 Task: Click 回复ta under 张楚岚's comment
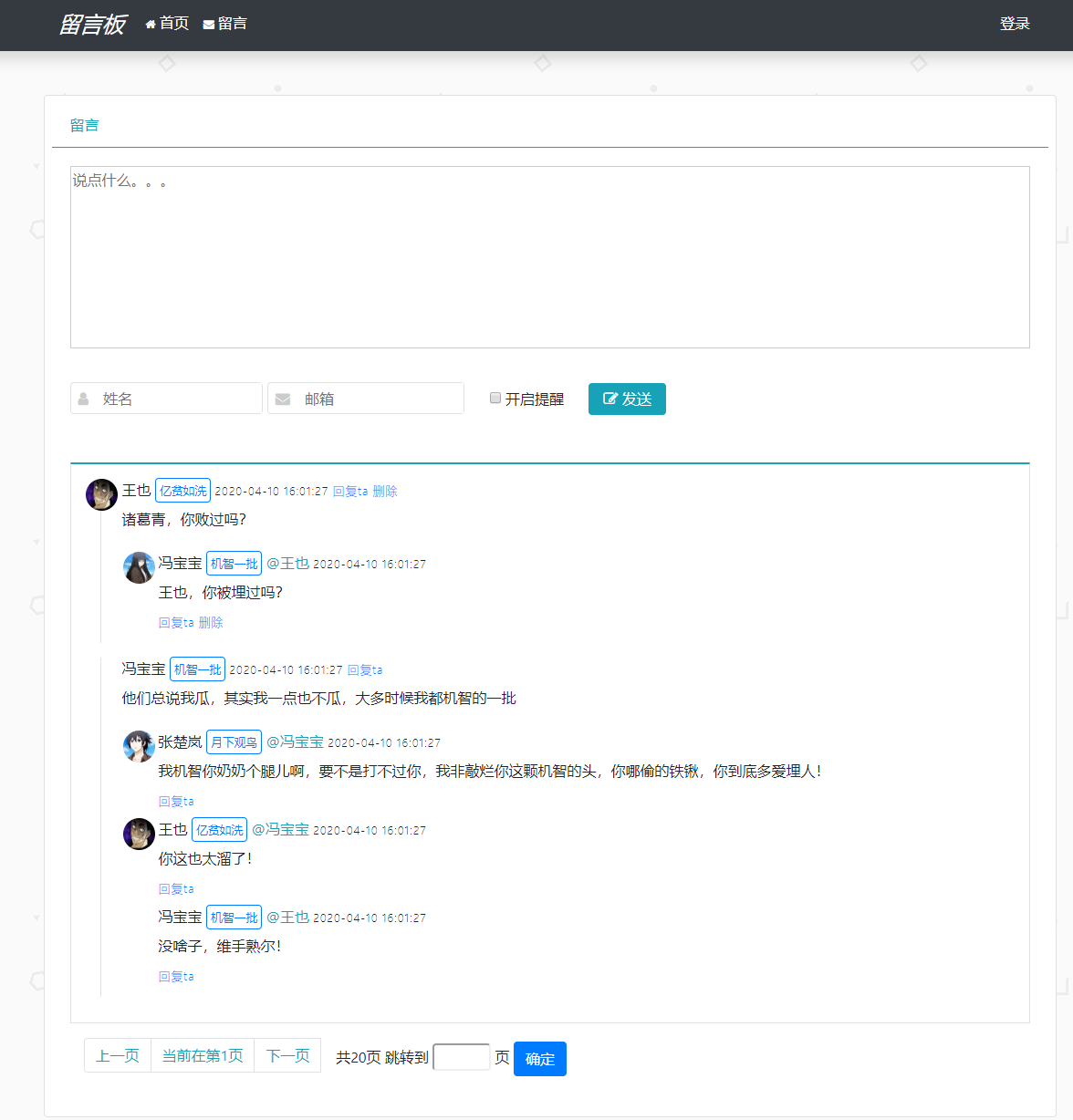tap(175, 800)
